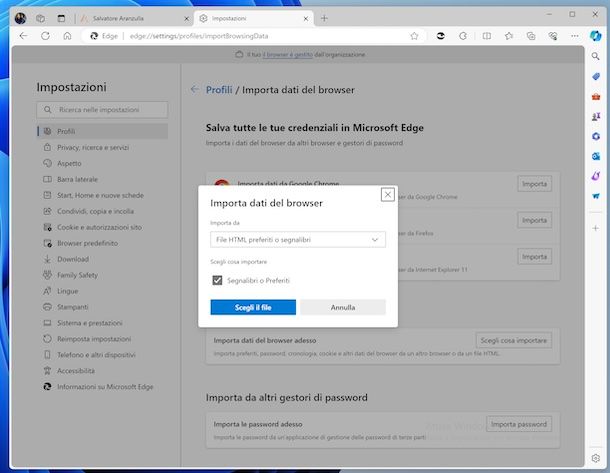This screenshot has height=473, width=610.
Task: Open Collections icon in toolbar
Action: [x=531, y=36]
